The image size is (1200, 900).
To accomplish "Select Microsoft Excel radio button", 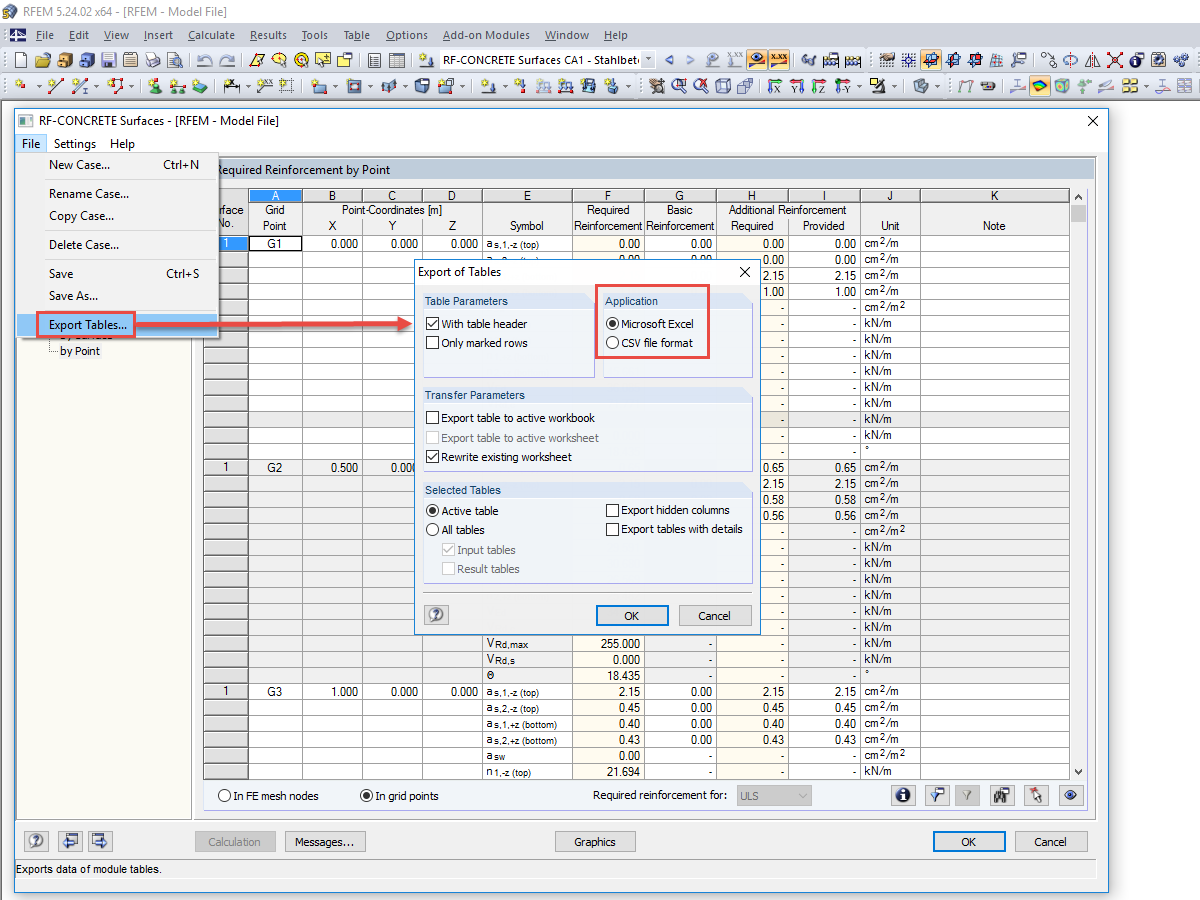I will coord(612,324).
